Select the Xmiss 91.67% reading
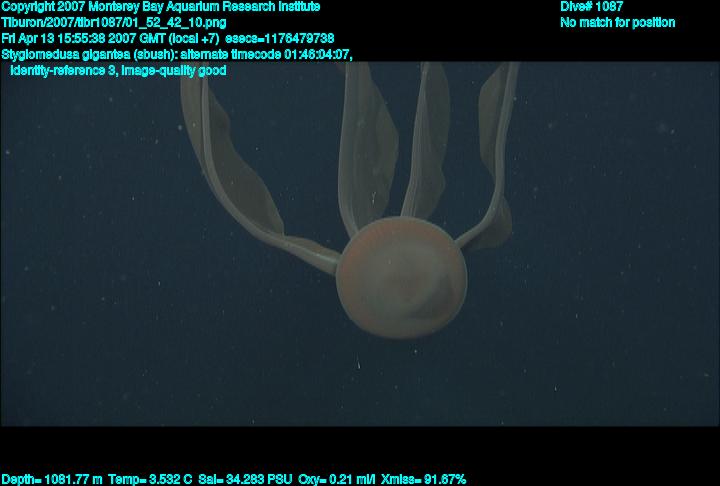Screen dimensions: 720x486 (424, 479)
